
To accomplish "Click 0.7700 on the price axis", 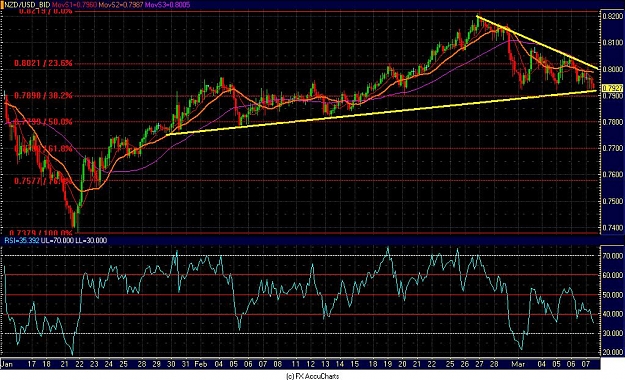I will click(x=613, y=148).
